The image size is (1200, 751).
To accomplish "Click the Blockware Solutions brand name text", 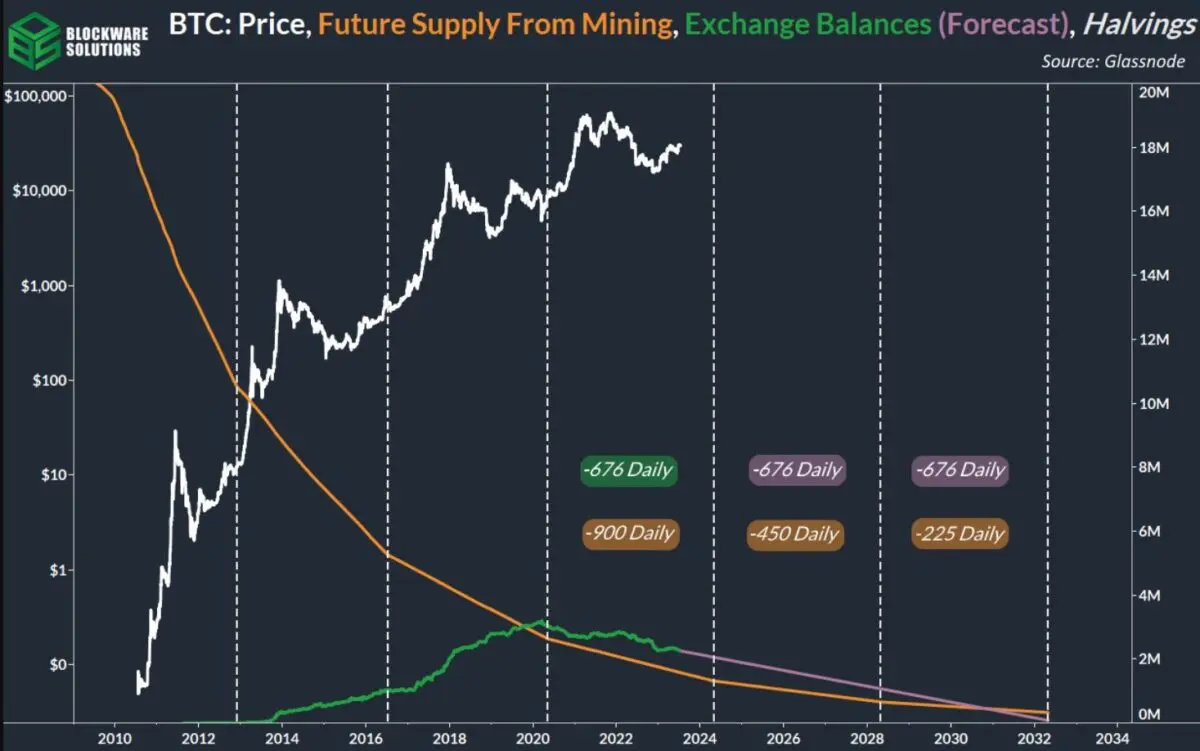I will point(107,41).
